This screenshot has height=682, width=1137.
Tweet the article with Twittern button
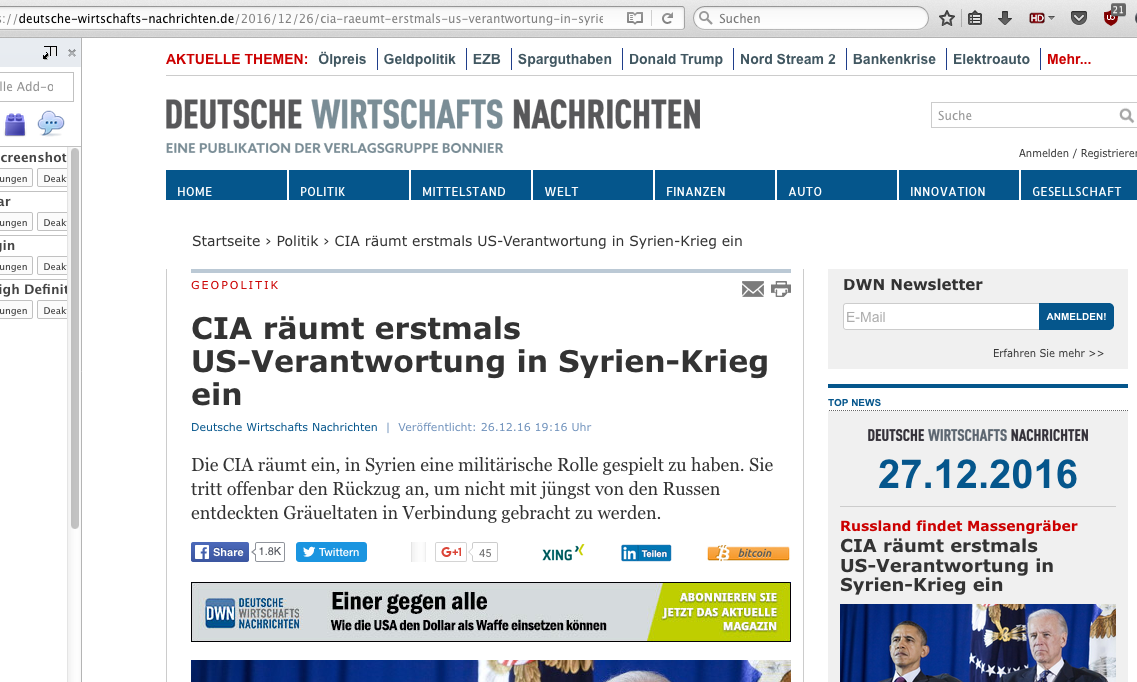tap(331, 552)
